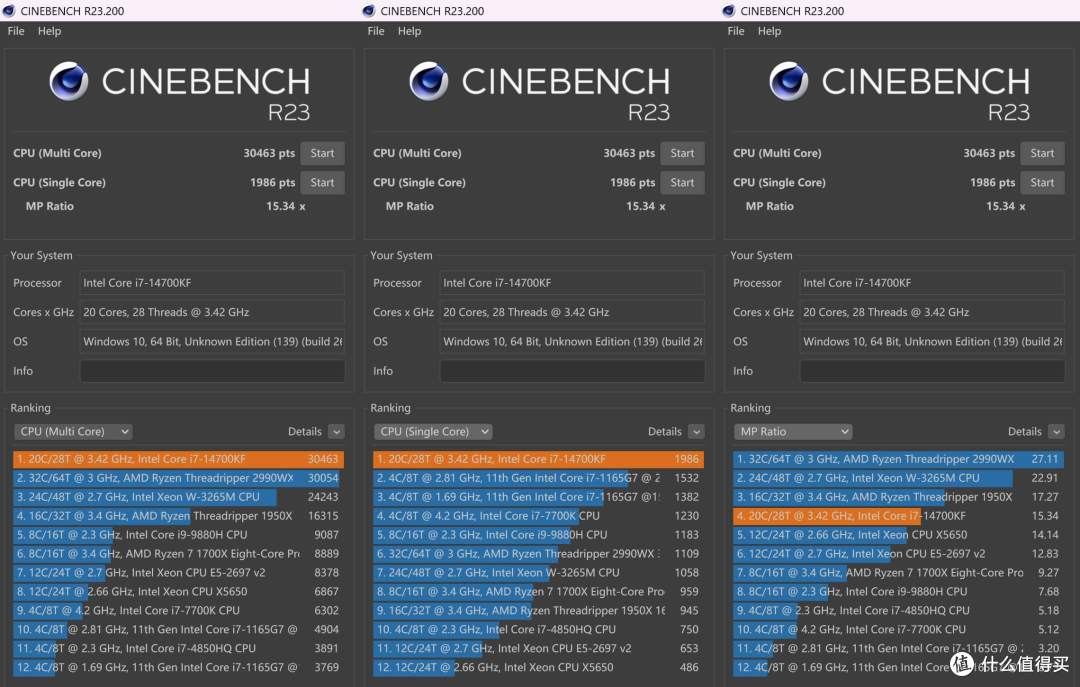The width and height of the screenshot is (1080, 687).
Task: Open Help menu in middle window
Action: coord(409,31)
